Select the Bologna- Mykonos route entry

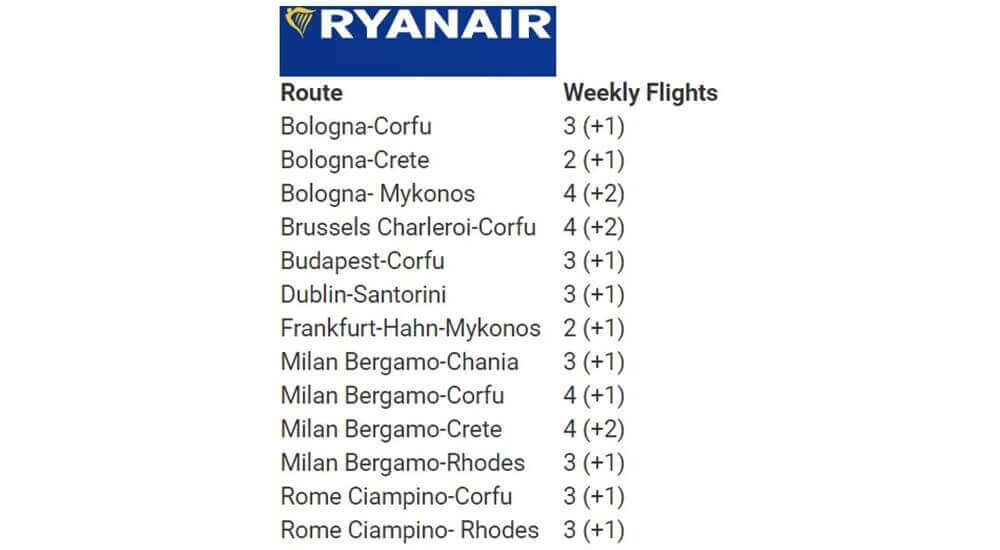tap(378, 194)
